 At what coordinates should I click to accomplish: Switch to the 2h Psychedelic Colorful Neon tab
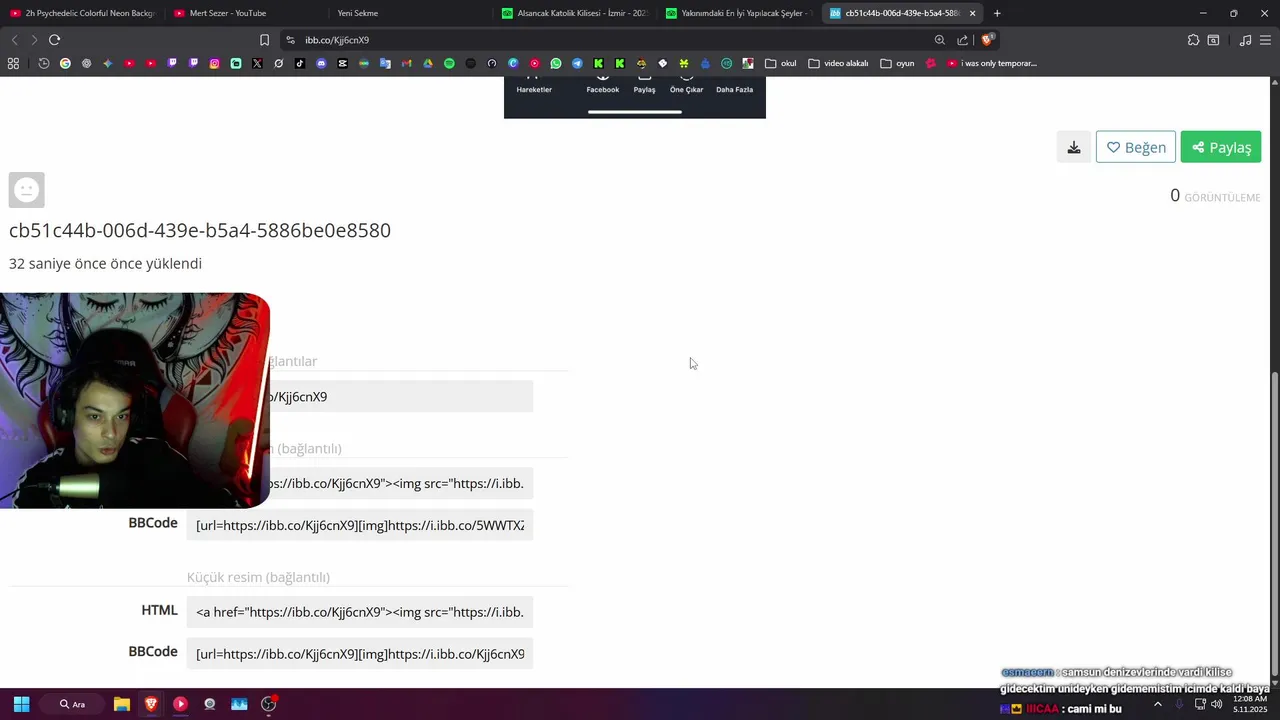click(82, 13)
